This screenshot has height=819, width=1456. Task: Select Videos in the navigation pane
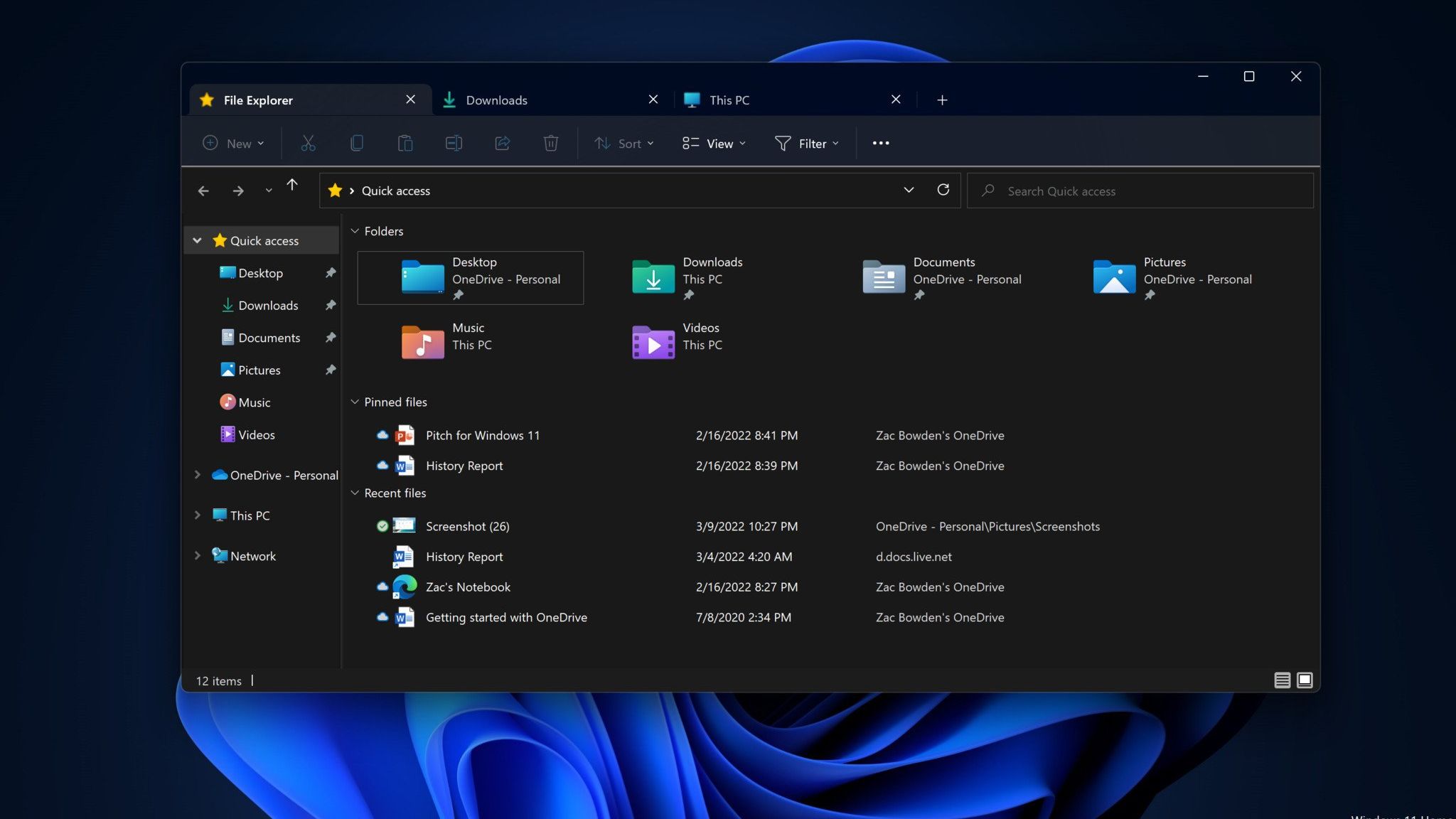click(247, 434)
